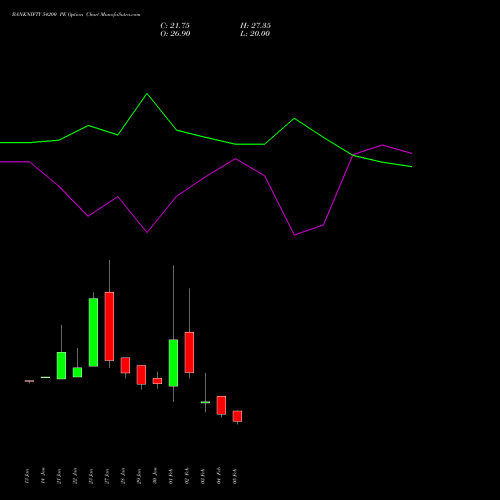Select the high value H: 27.35
Image resolution: width=500 pixels, height=500 pixels.
click(255, 26)
